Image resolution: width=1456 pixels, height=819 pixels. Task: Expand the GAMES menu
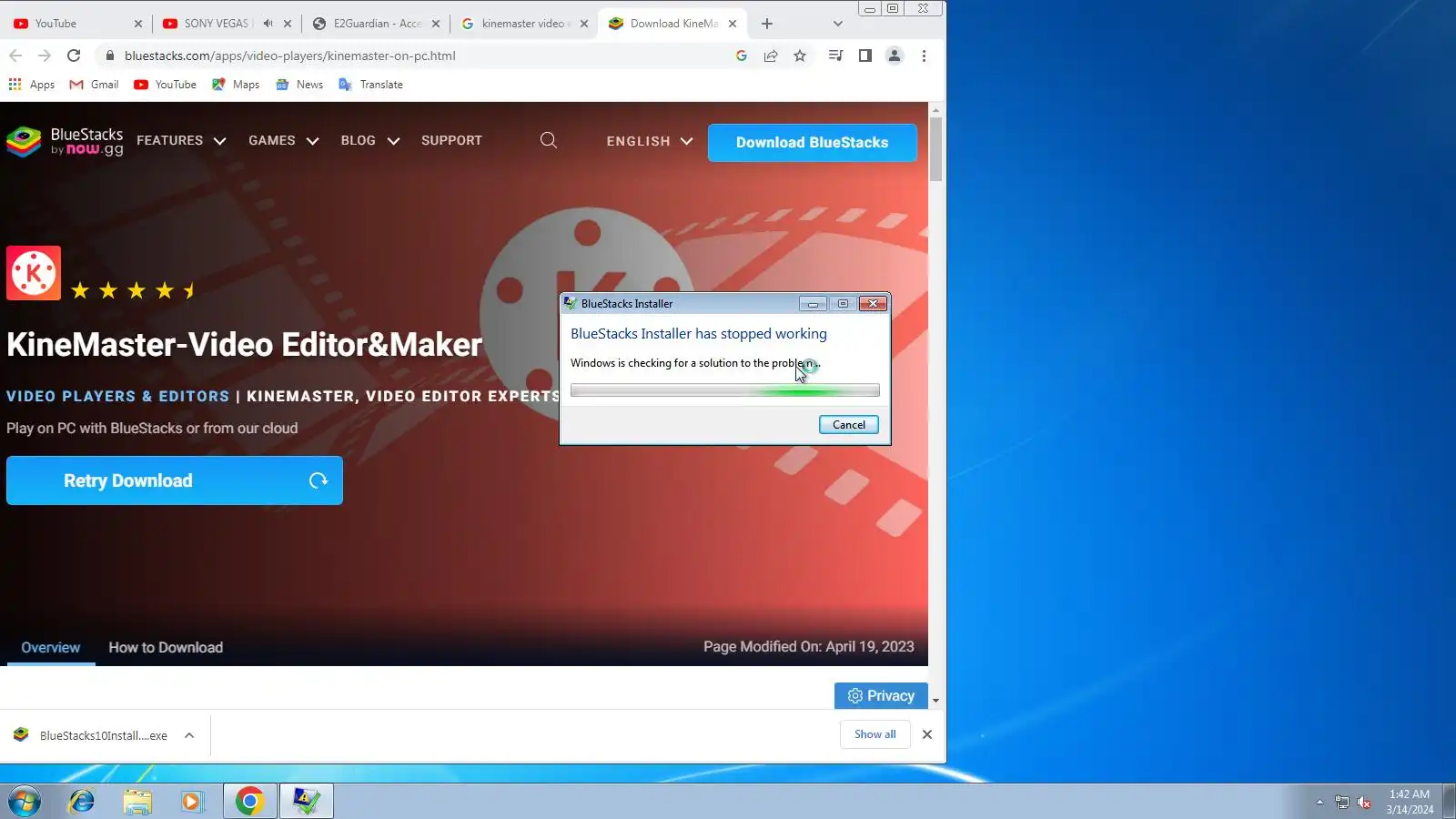(284, 141)
